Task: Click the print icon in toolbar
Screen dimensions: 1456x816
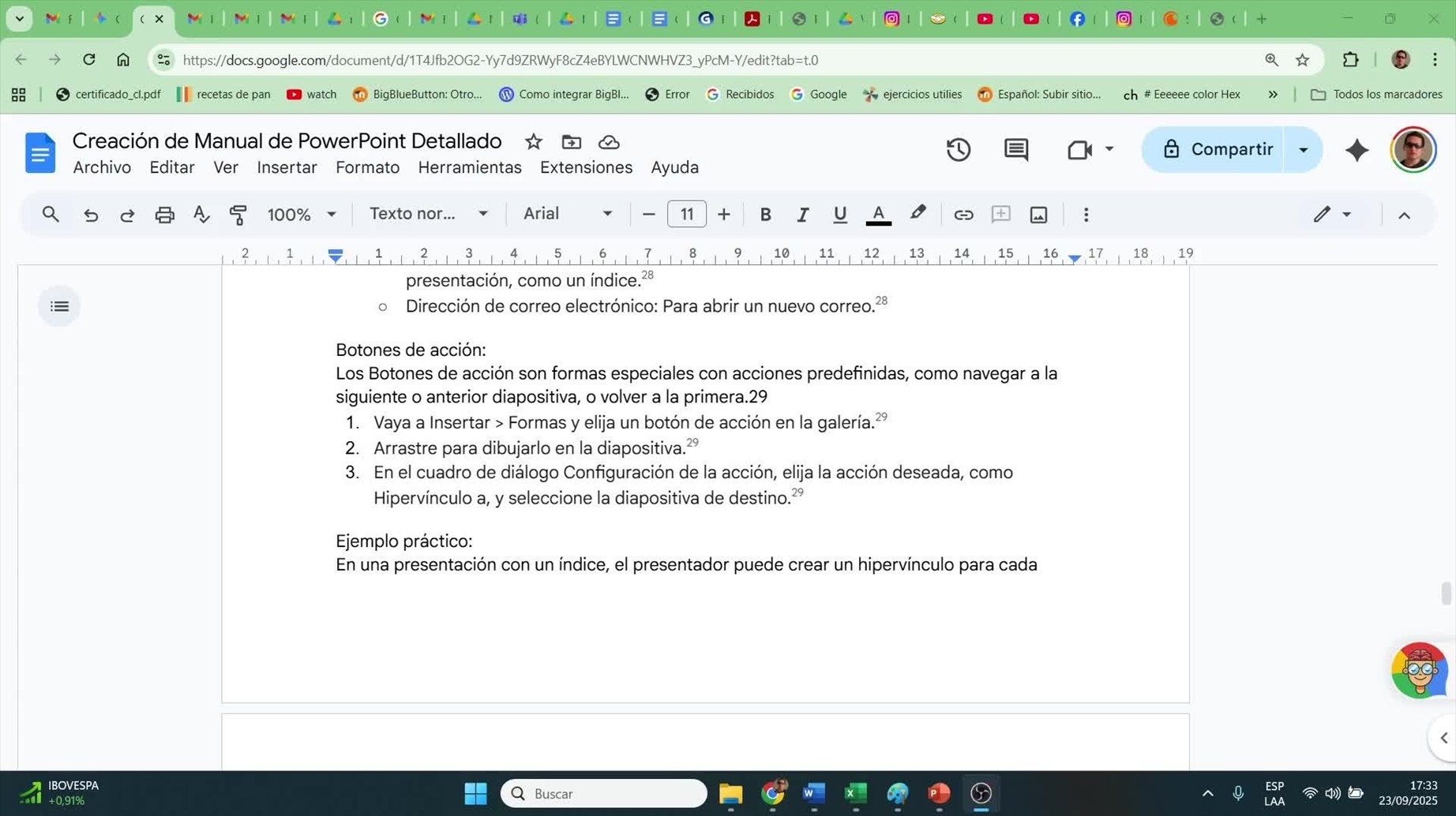Action: click(x=164, y=215)
